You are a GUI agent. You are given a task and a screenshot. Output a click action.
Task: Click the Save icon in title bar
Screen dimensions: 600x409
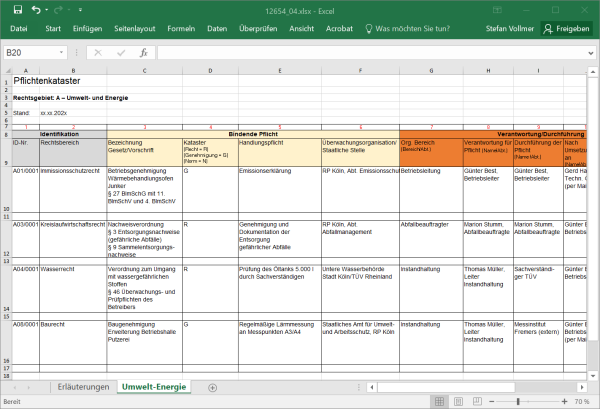point(16,9)
